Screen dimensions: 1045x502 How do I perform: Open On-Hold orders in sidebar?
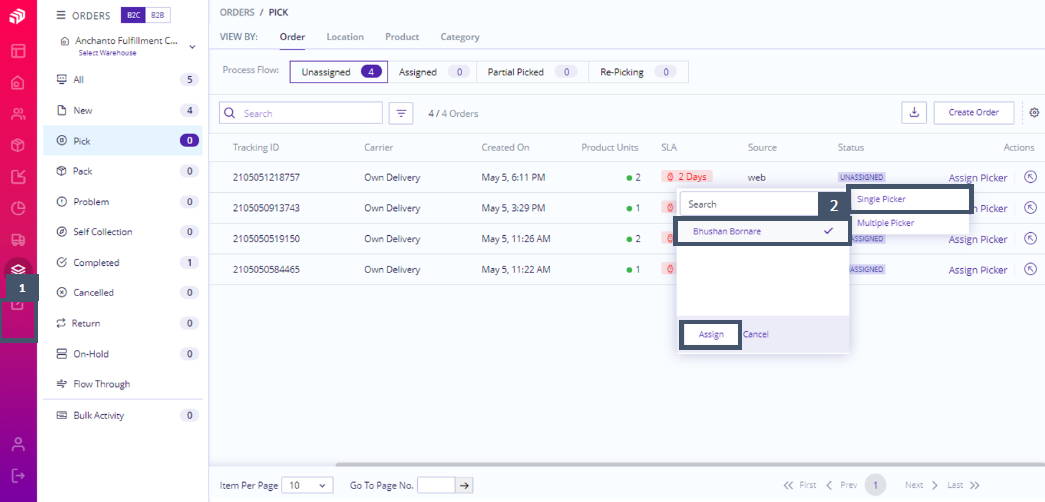123,354
